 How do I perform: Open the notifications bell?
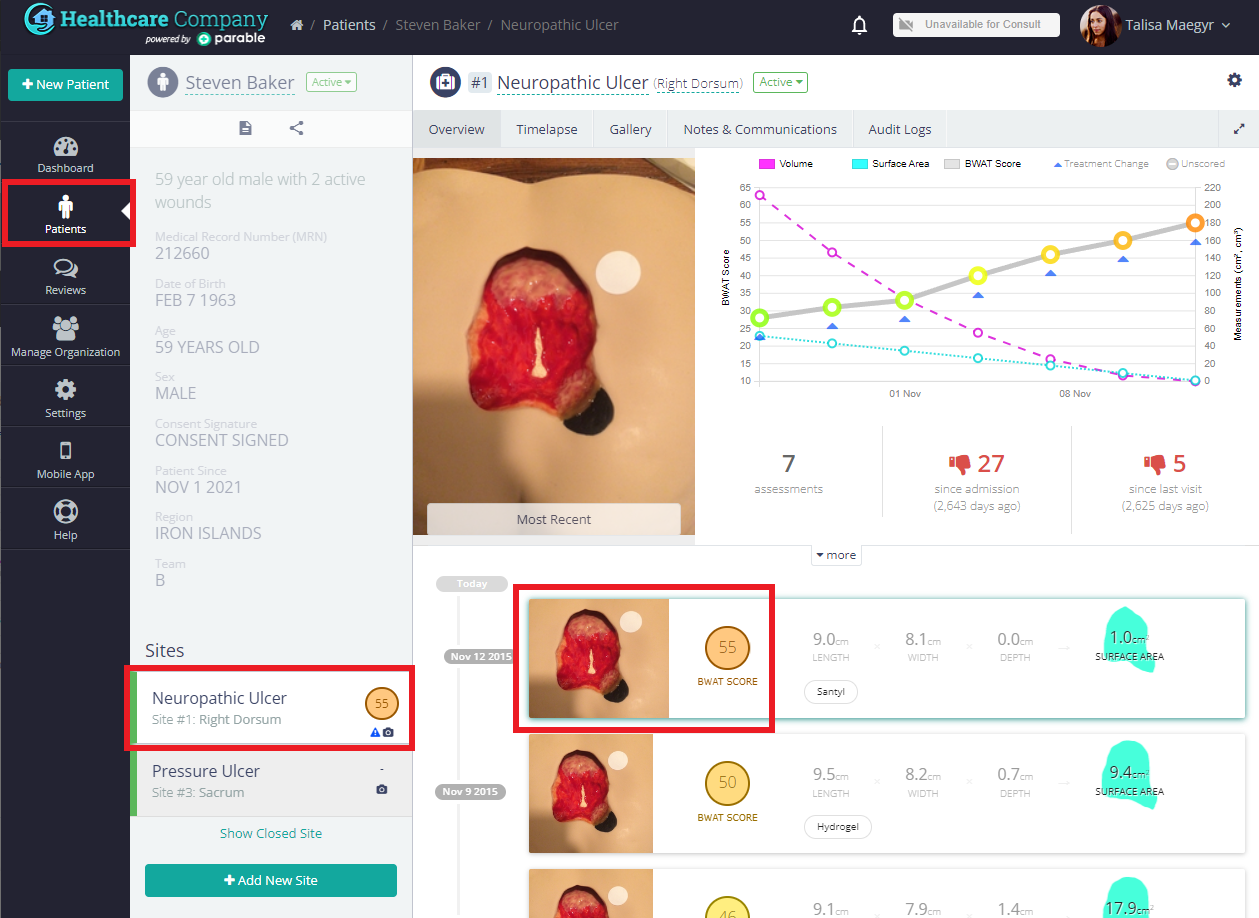(x=859, y=25)
